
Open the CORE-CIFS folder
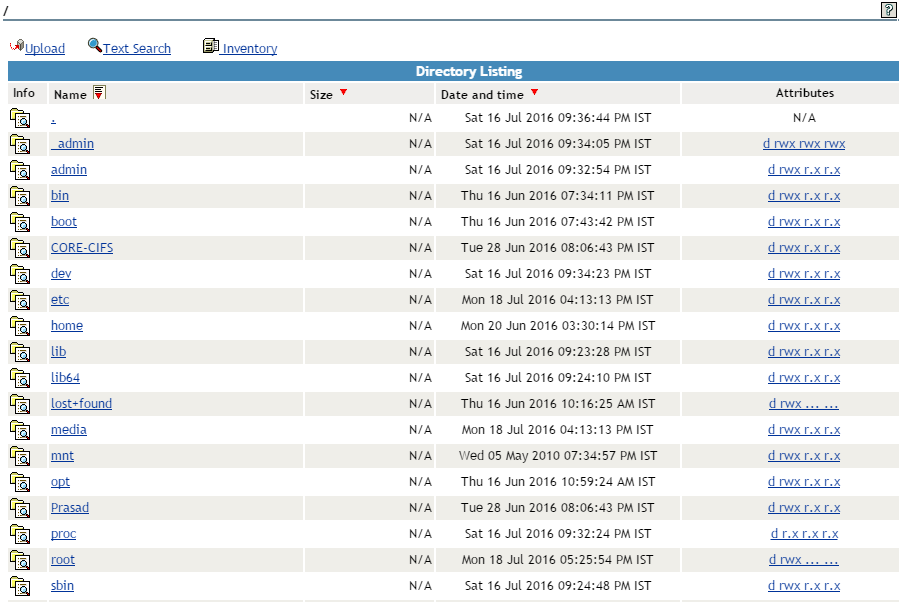point(81,248)
